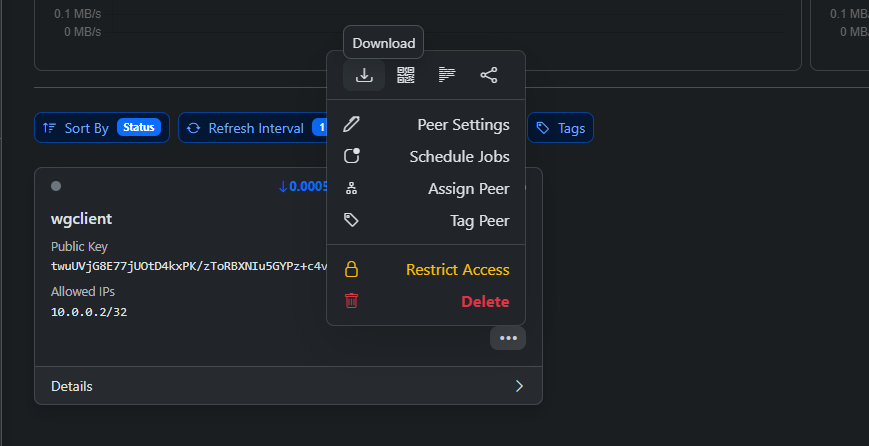Click the wgclient peer name
This screenshot has width=869, height=446.
81,219
